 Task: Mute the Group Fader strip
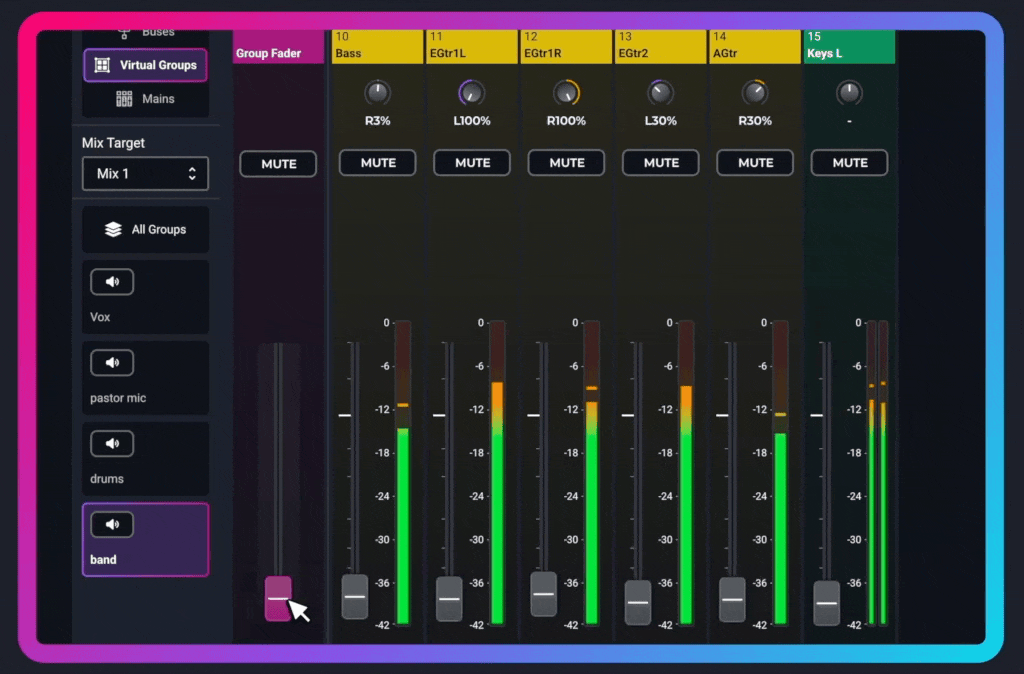tap(278, 165)
